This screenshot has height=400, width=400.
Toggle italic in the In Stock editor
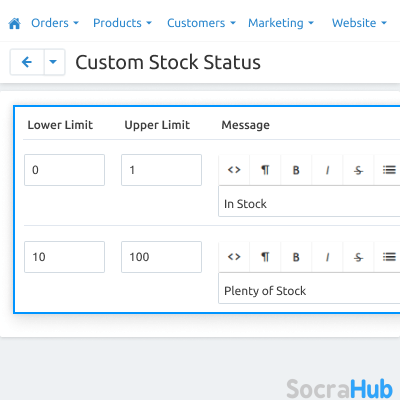coord(327,170)
